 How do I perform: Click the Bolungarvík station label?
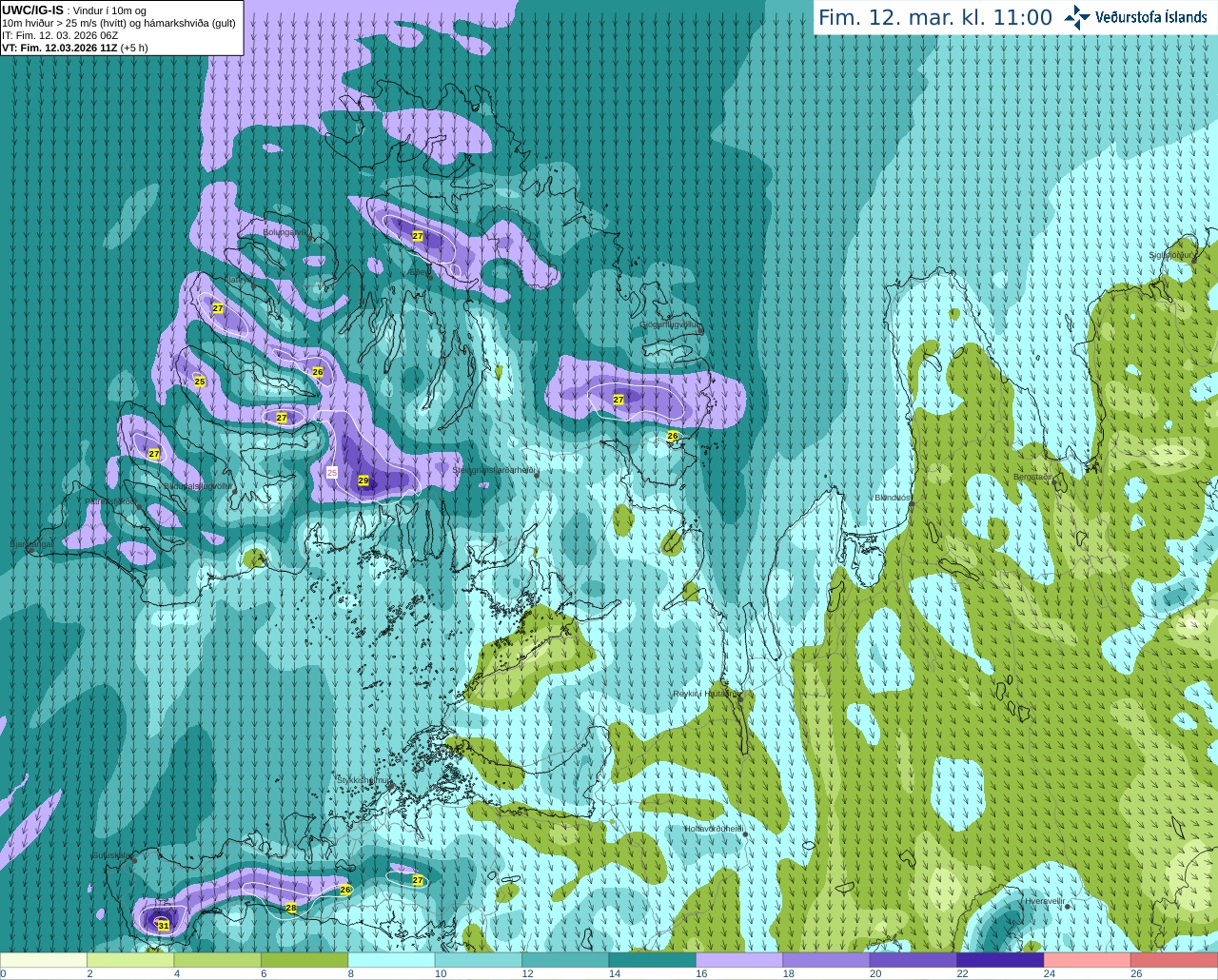(285, 231)
